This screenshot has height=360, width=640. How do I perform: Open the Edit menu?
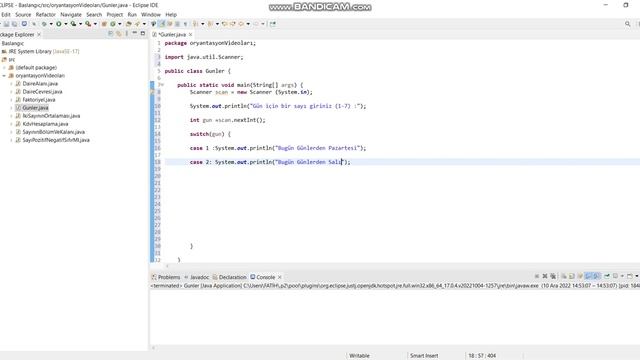[6, 14]
